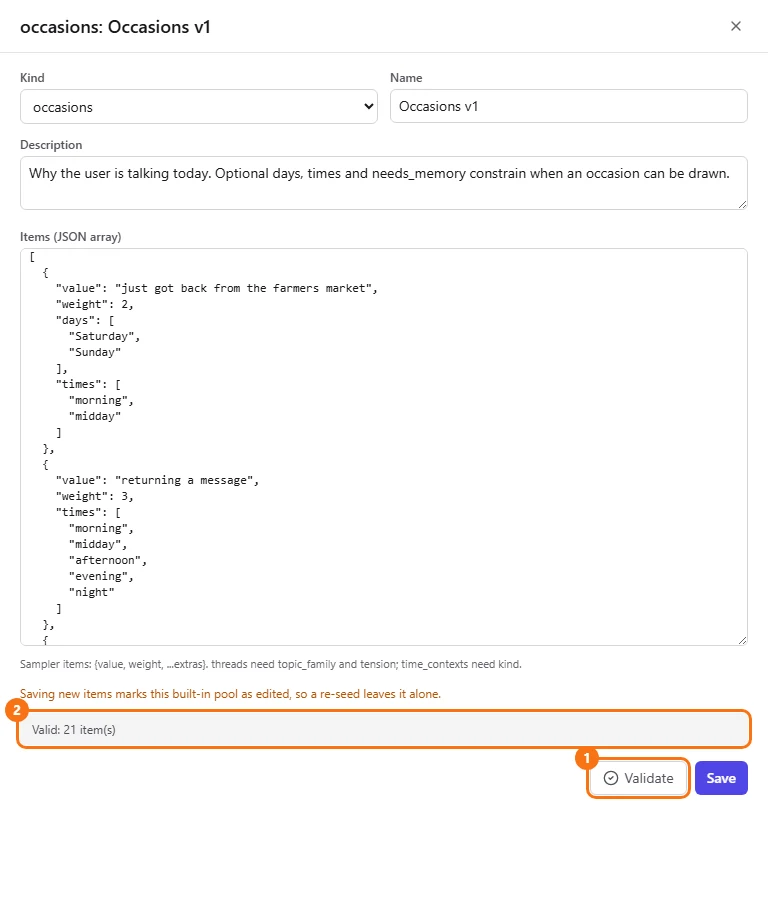Click the orange re-seed warning text

click(x=230, y=694)
